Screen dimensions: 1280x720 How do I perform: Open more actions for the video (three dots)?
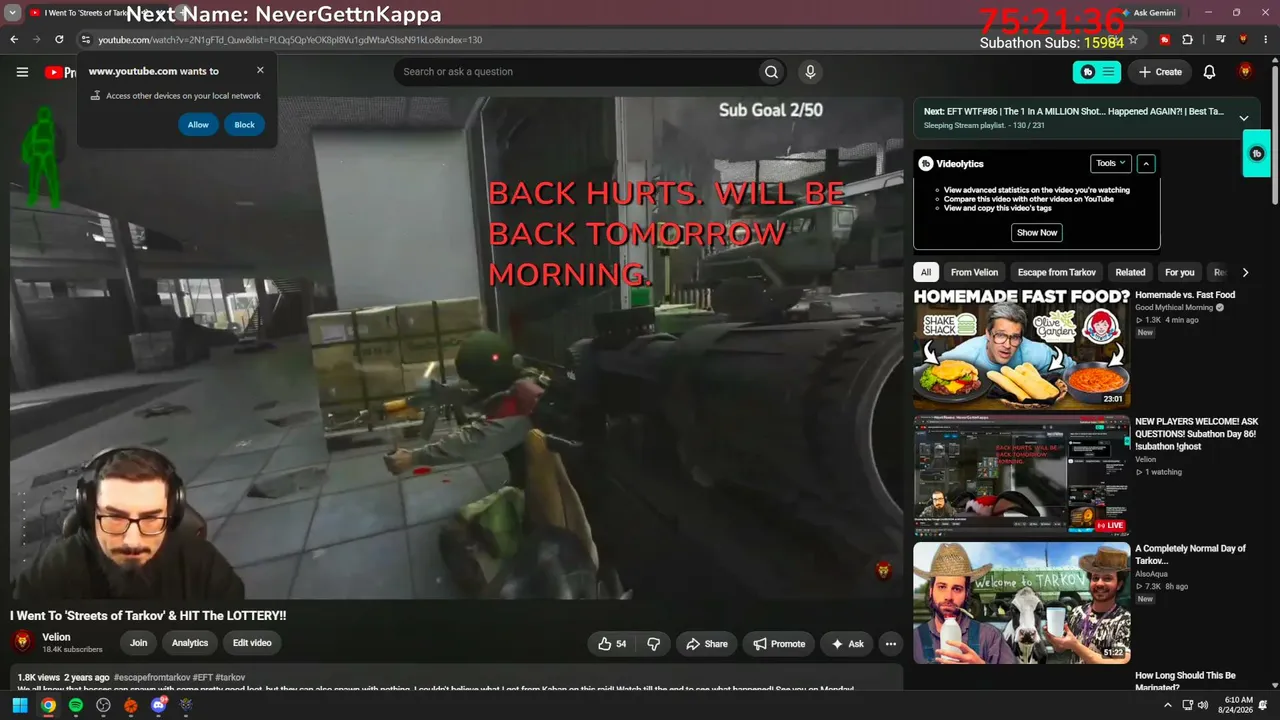[x=890, y=644]
